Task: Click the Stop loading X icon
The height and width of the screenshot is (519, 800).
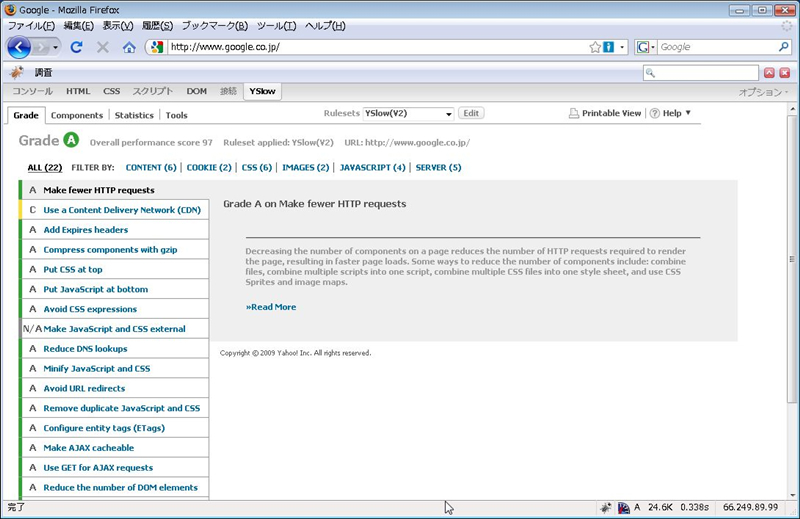Action: coord(103,47)
